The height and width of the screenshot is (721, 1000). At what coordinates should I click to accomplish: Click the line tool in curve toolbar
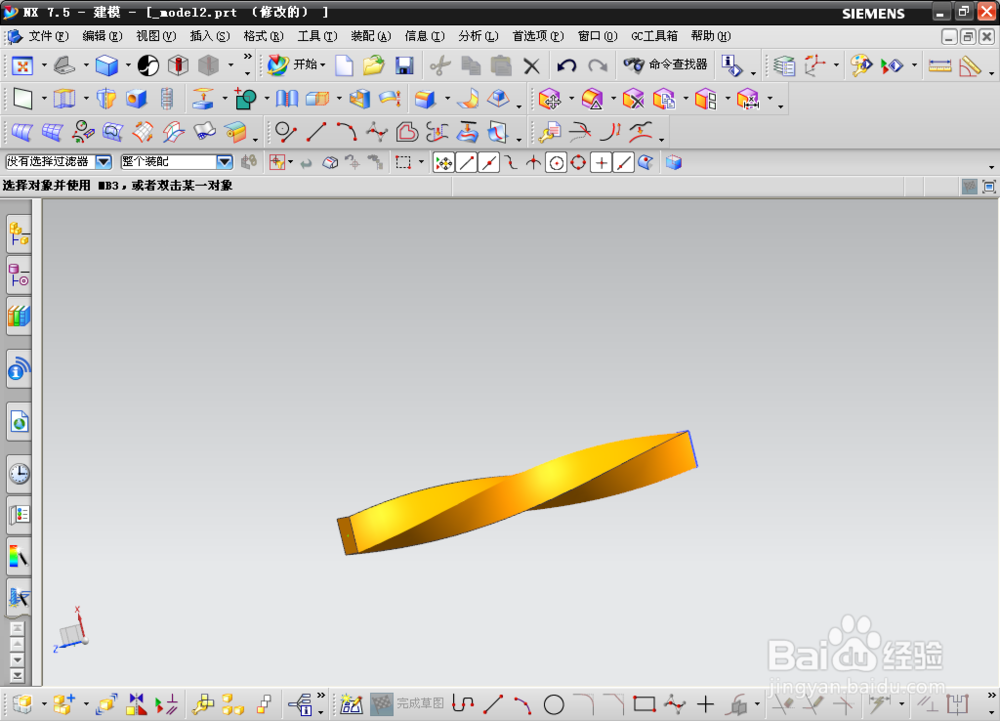click(316, 132)
